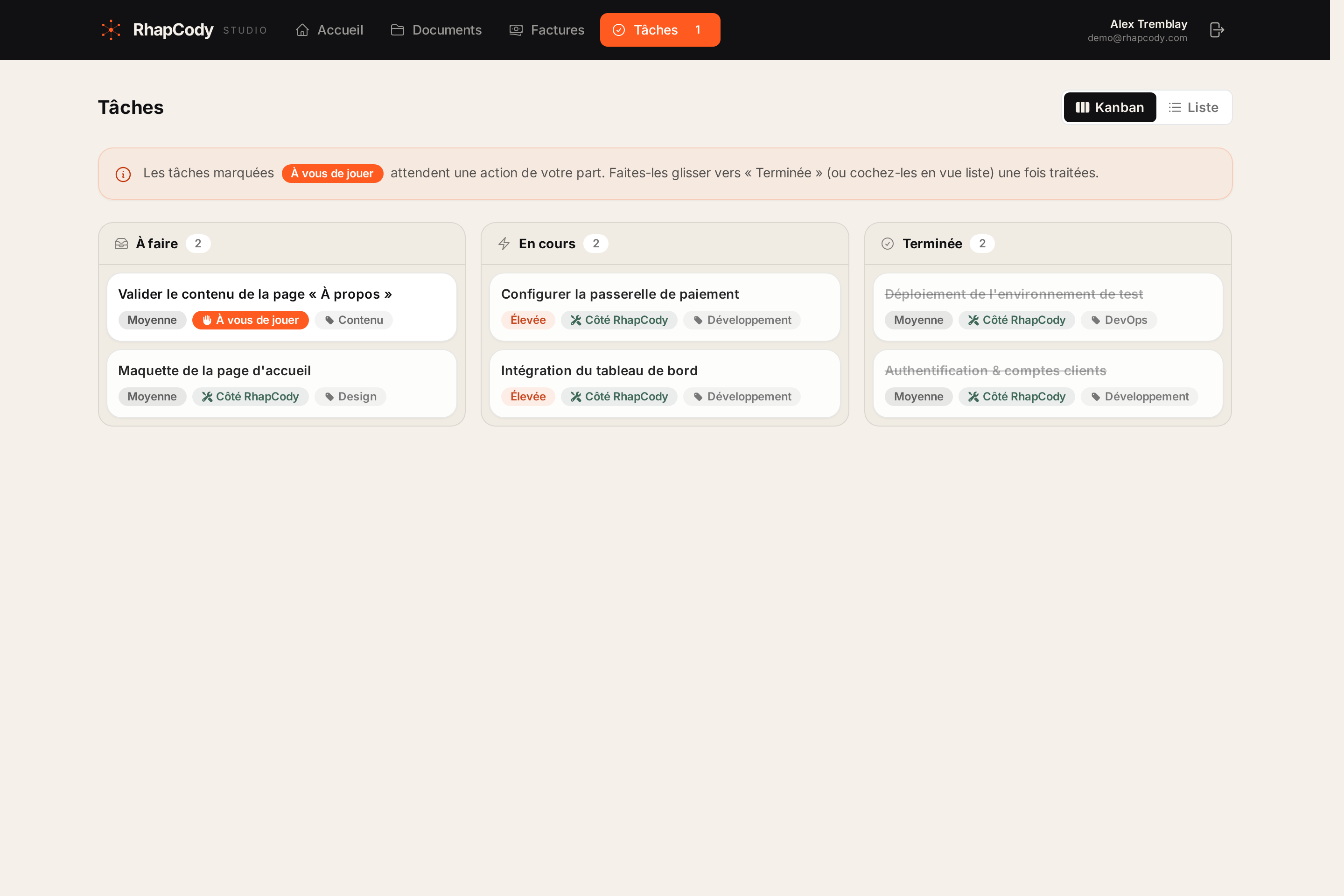Click Moyenne priority on Valider le contenu card
1344x896 pixels.
pyautogui.click(x=152, y=320)
